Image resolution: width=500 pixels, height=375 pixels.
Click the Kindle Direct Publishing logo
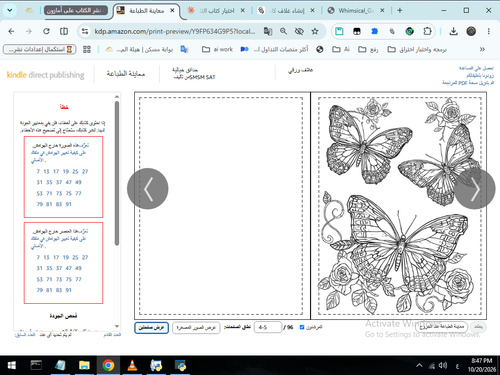[45, 75]
